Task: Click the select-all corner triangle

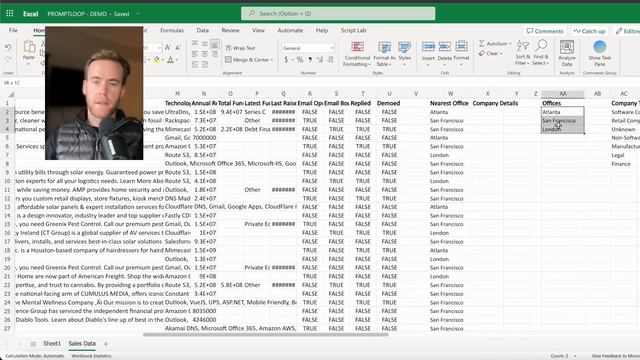Action: click(x=11, y=94)
